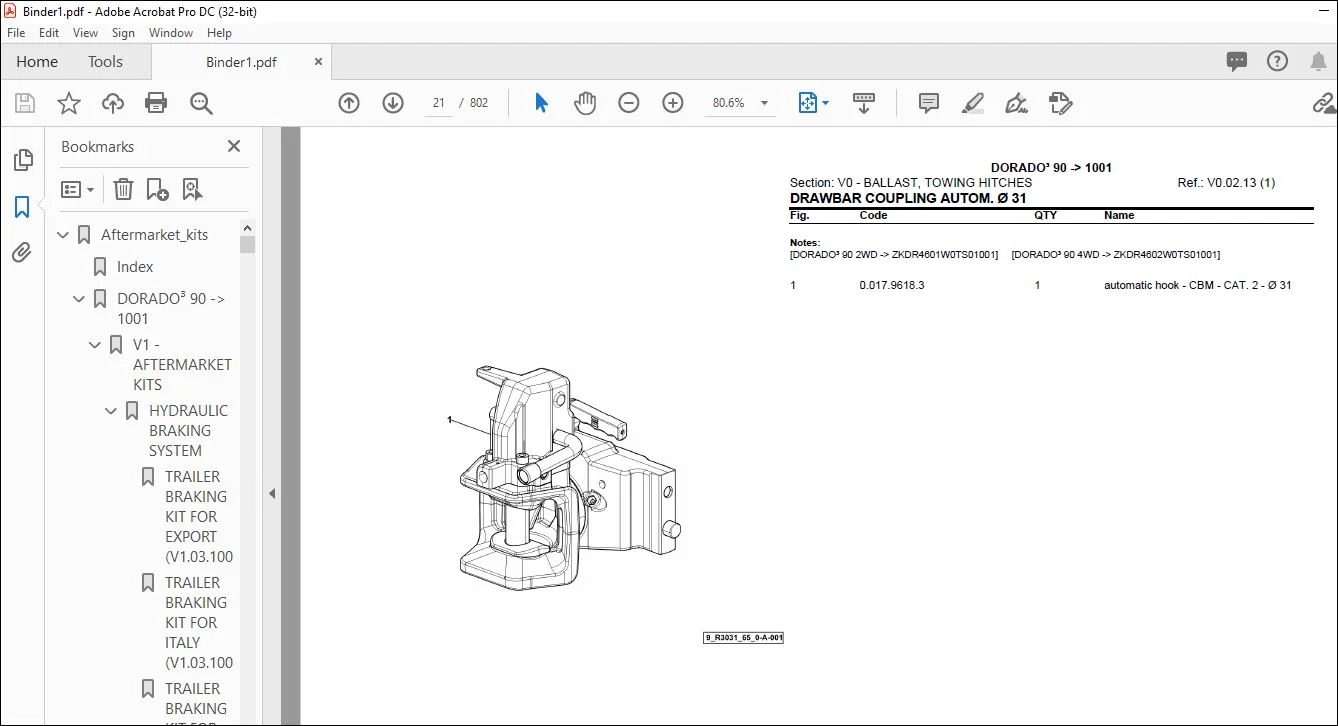Collapse the DORADO³ 90 -> 1001 bookmark
Screen dimensions: 1338x726
tap(80, 299)
